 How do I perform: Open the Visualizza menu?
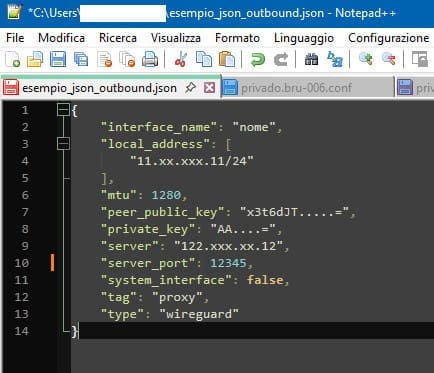176,38
